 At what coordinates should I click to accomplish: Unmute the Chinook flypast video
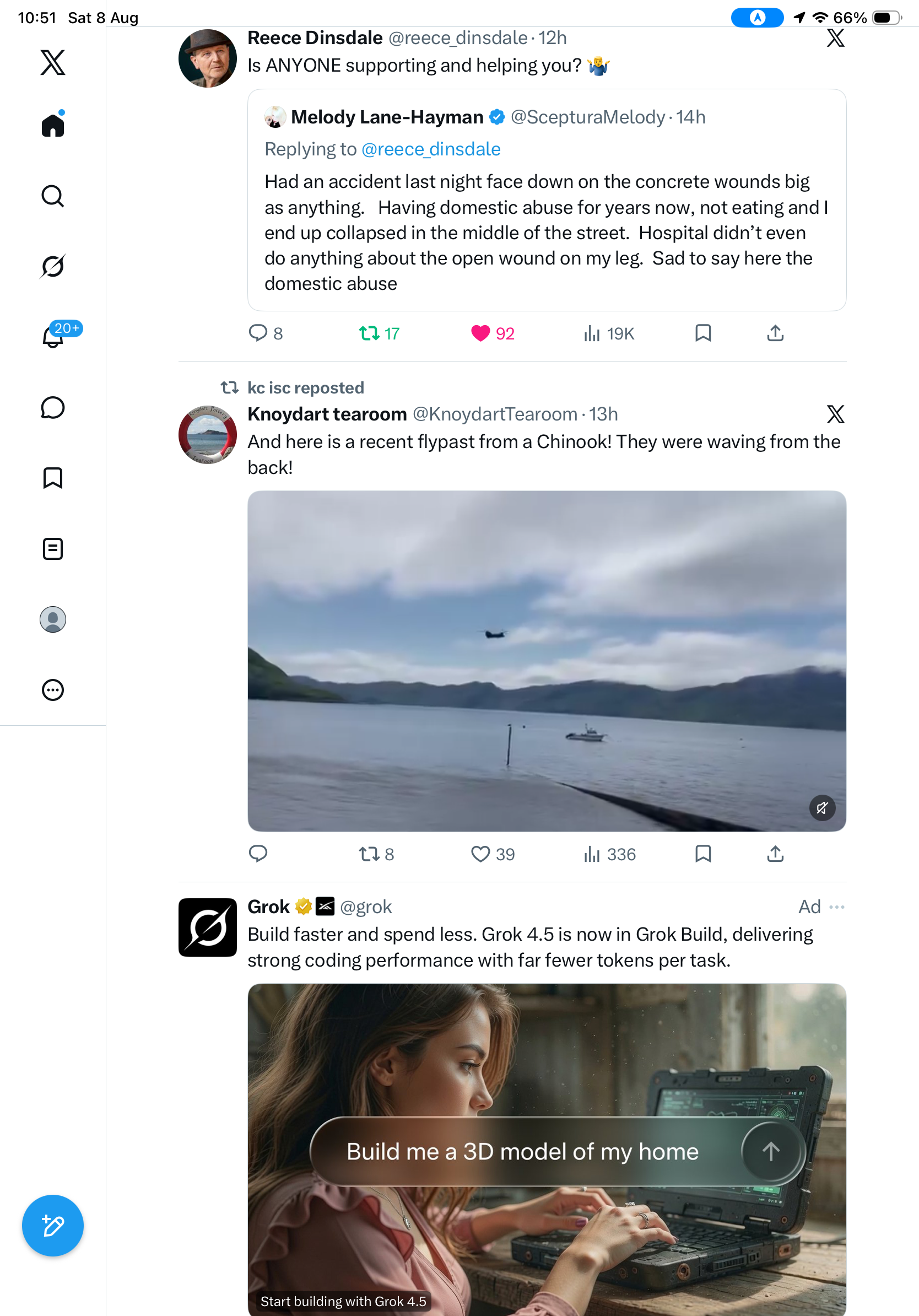point(822,808)
